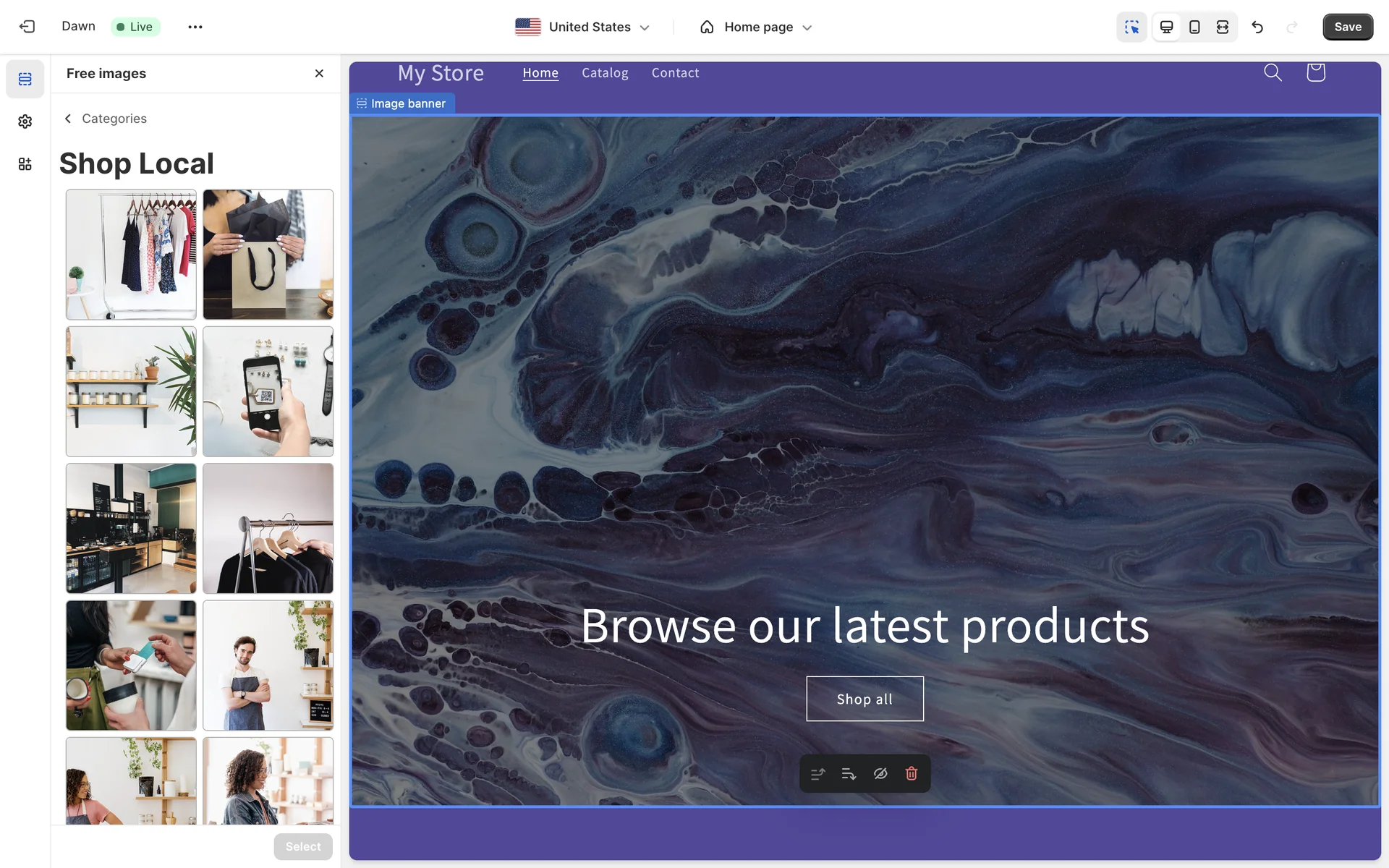1389x868 pixels.
Task: Switch to mobile preview icon
Action: click(x=1194, y=27)
